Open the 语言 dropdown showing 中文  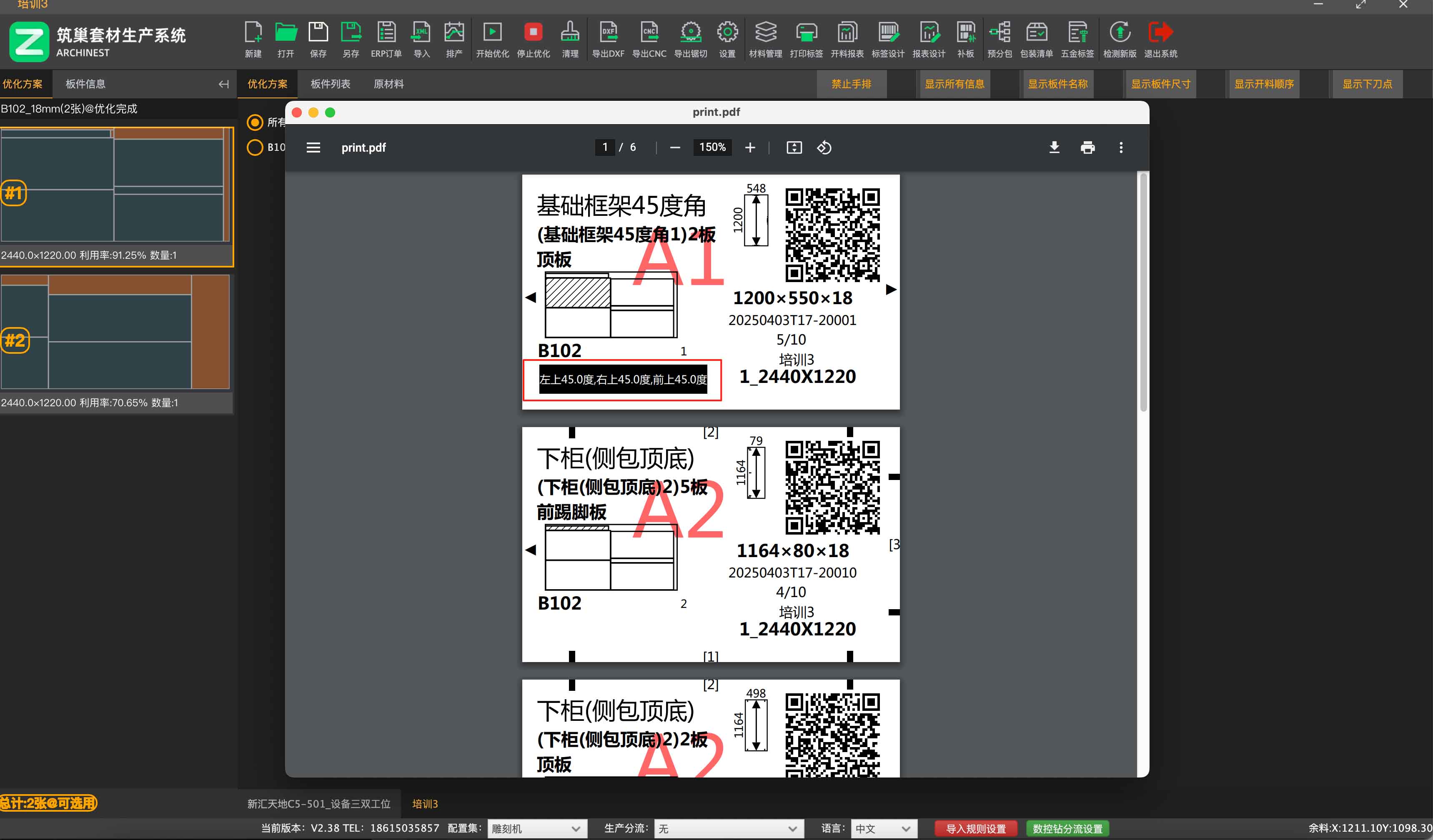[883, 828]
